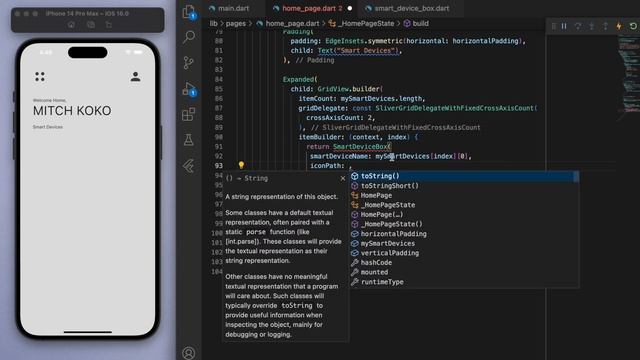Click the Step Out debug button
Image resolution: width=640 pixels, height=360 pixels.
click(605, 26)
